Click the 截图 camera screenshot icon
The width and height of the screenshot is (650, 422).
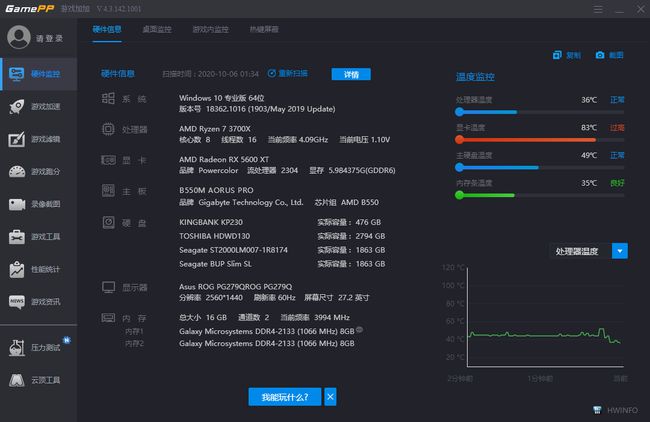pyautogui.click(x=600, y=55)
